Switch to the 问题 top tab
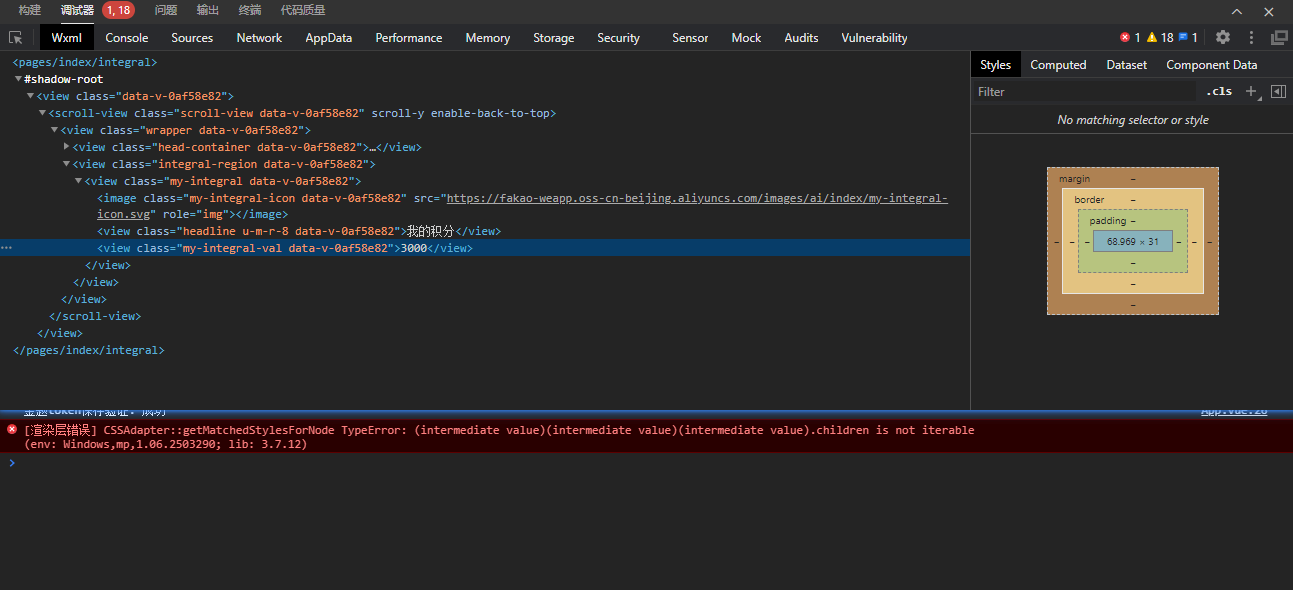Viewport: 1293px width, 590px height. point(166,10)
